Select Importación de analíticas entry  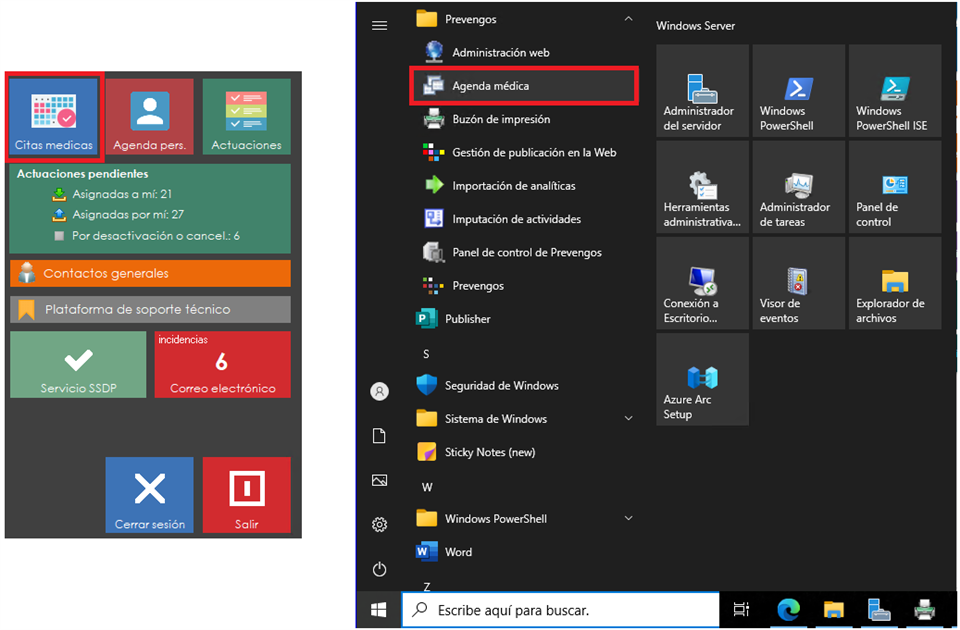point(513,186)
